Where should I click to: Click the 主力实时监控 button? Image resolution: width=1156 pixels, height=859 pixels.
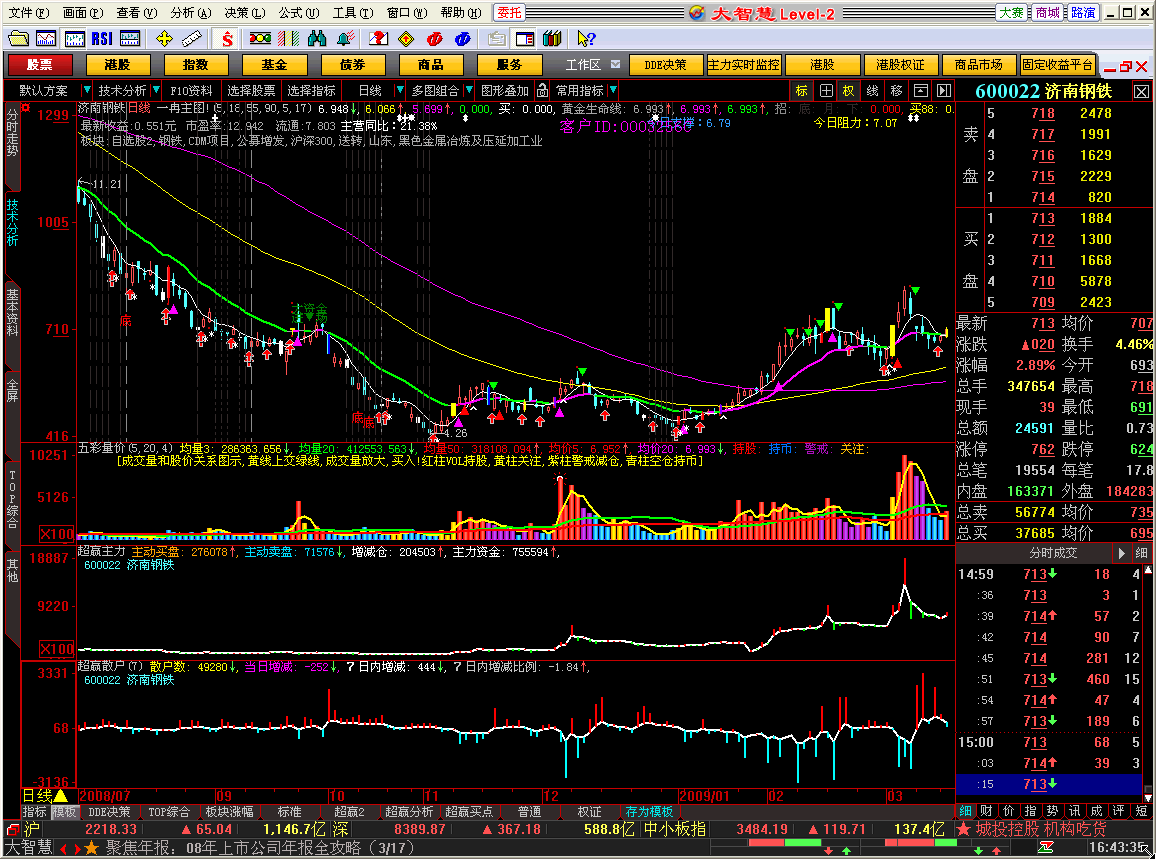click(x=743, y=65)
